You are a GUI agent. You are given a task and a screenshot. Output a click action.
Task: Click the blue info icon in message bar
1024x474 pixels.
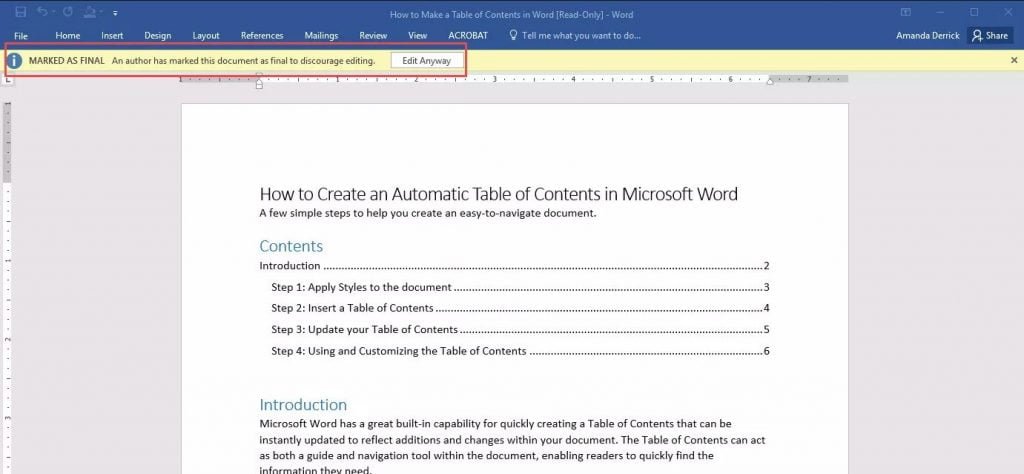[x=15, y=60]
